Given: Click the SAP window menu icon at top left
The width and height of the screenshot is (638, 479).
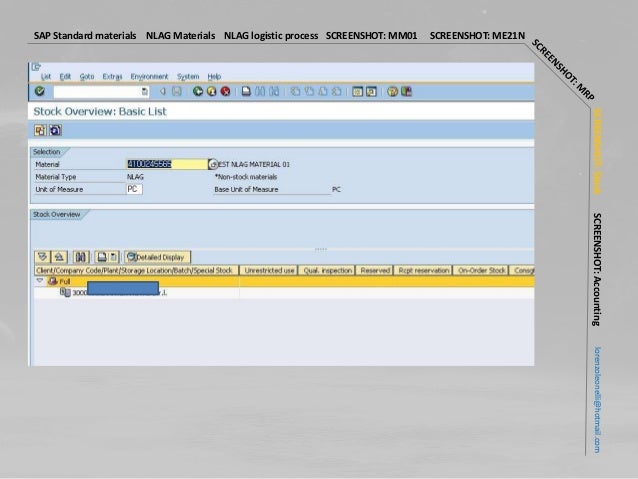Looking at the screenshot, I should point(37,67).
